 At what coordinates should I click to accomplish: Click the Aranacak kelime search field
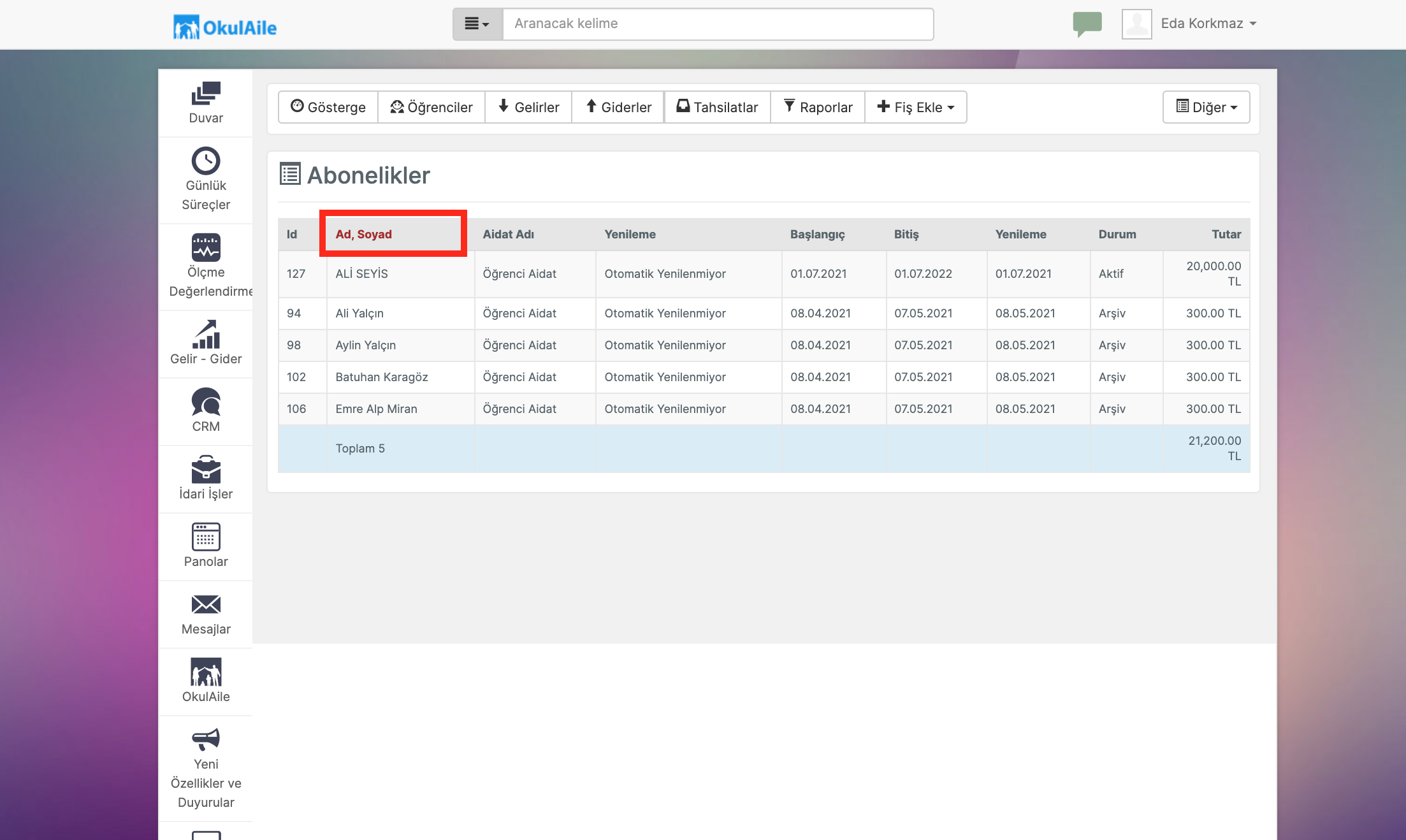click(718, 24)
